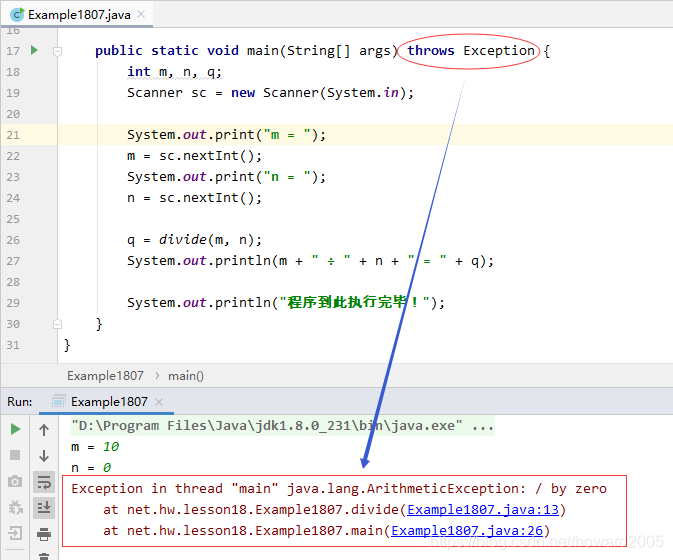
Task: Click Example1807 in the breadcrumb bar
Action: [x=105, y=376]
